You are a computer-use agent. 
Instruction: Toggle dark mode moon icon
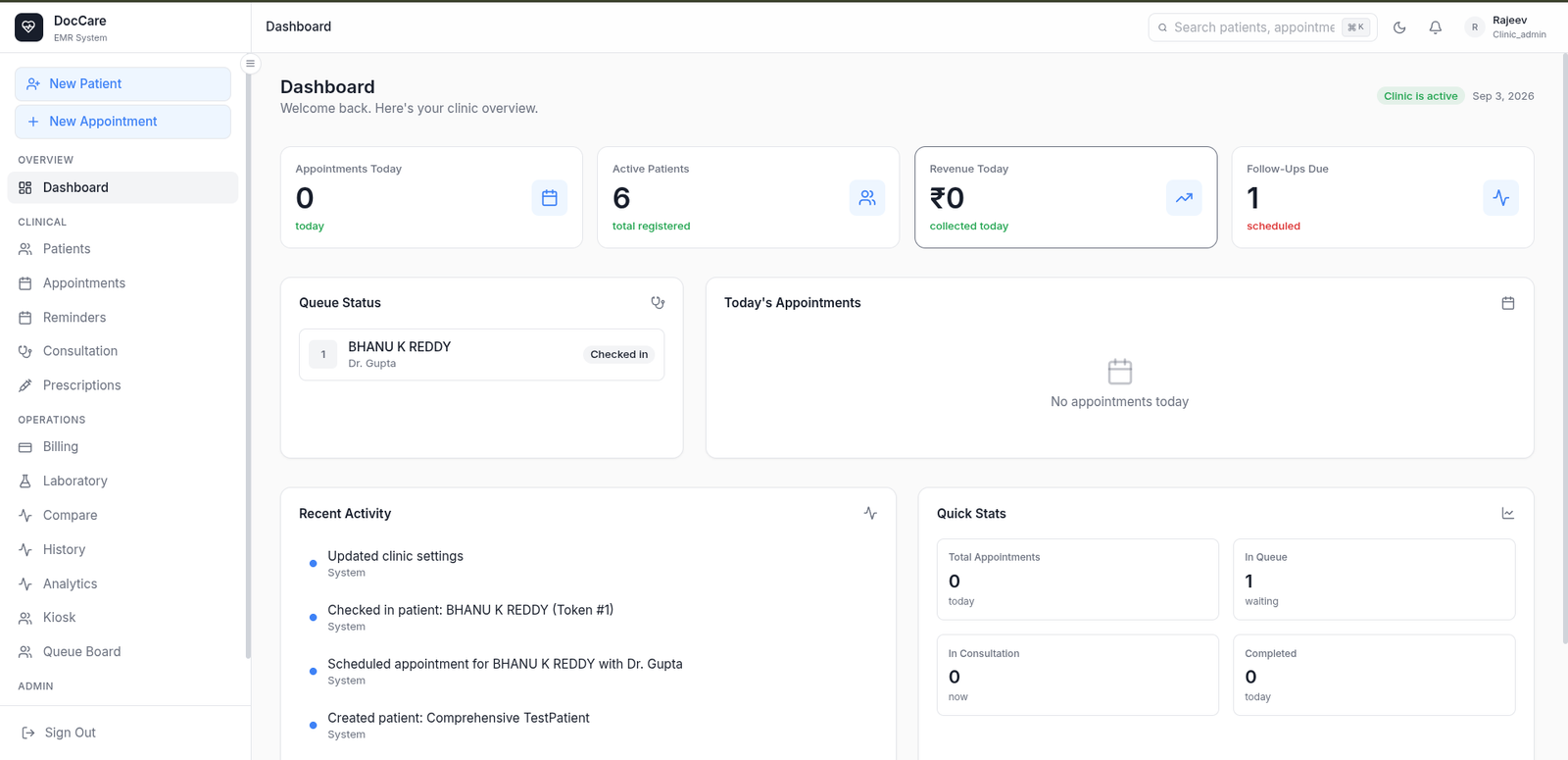1399,27
